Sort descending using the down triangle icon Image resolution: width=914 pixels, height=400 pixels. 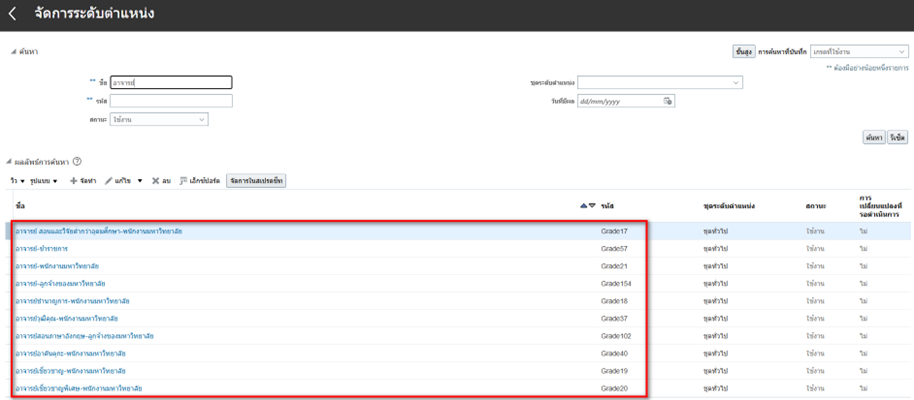point(593,205)
